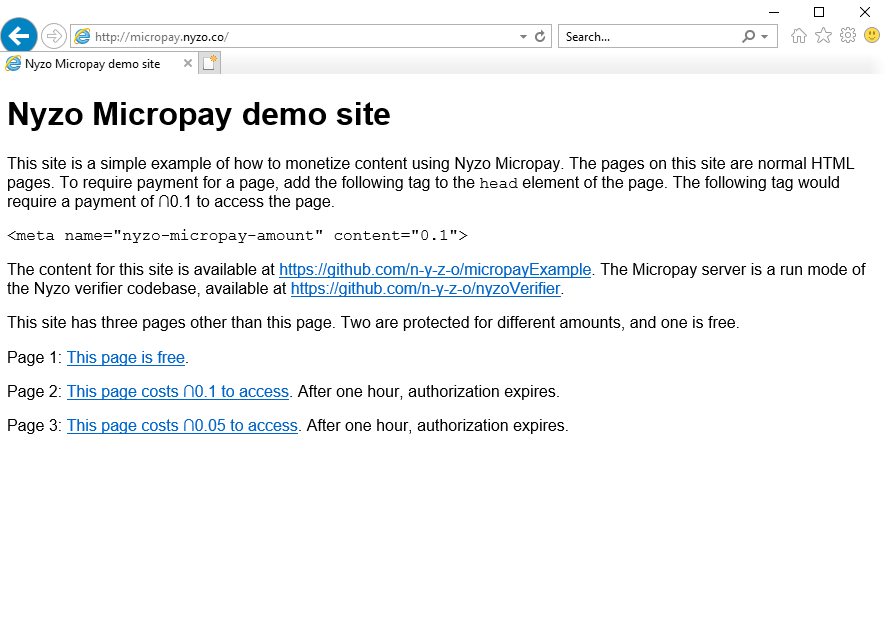Click the Internet Explorer icon in the address bar
This screenshot has height=628, width=887.
coord(83,36)
